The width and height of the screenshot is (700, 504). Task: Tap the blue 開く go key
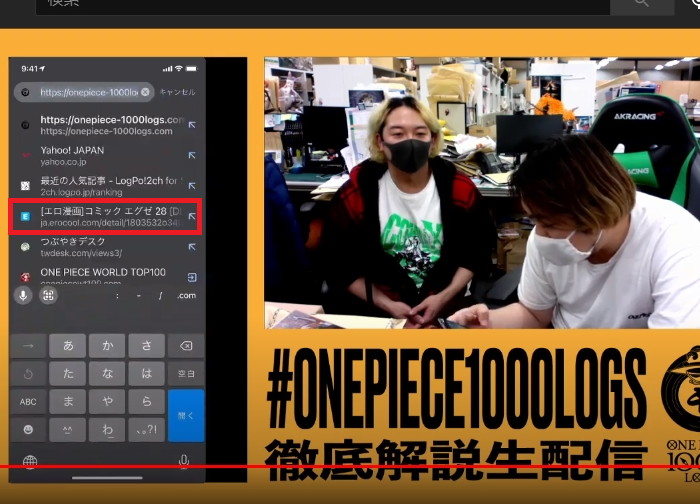click(x=186, y=416)
